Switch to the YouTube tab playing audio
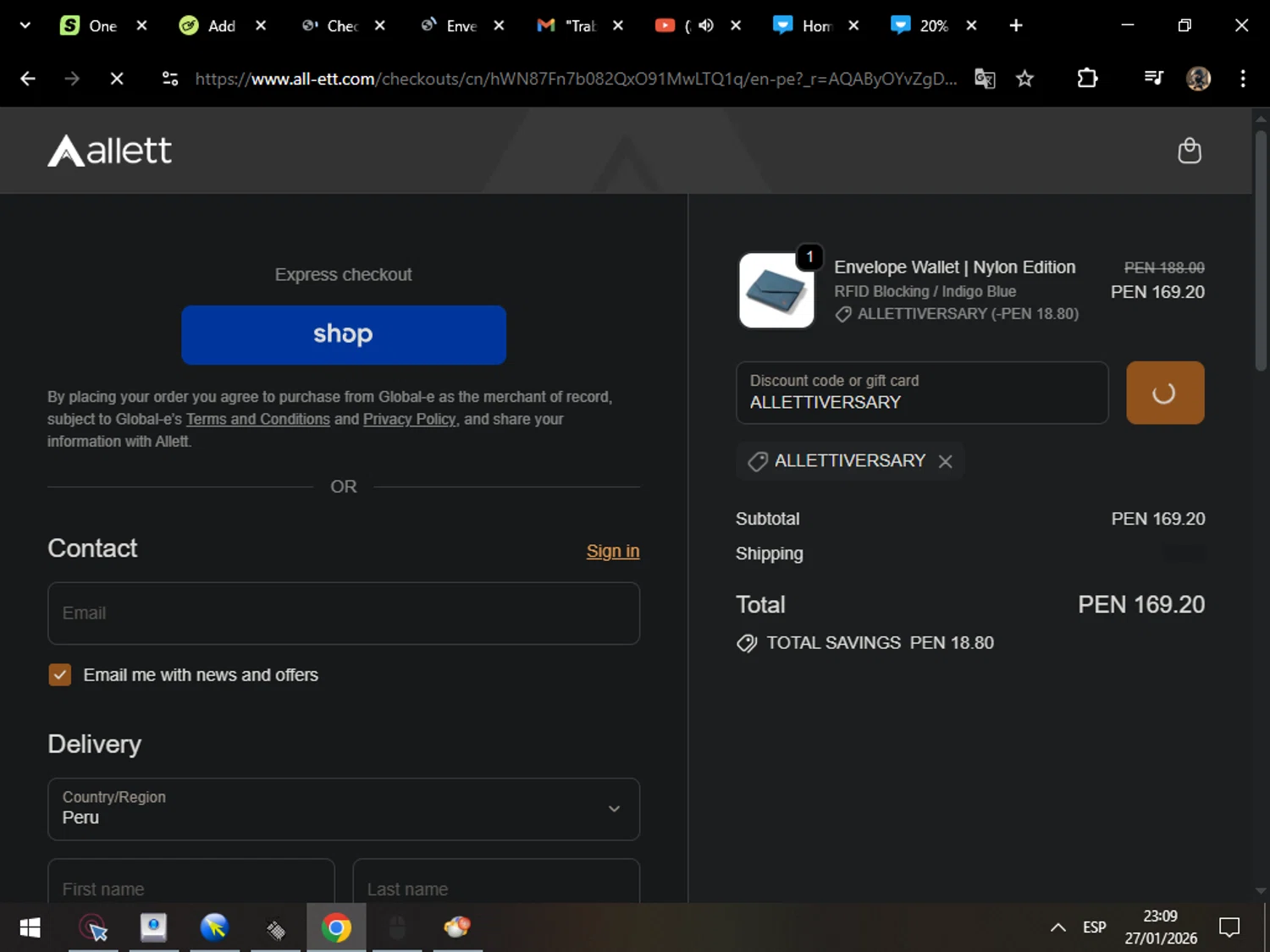The image size is (1270, 952). (673, 25)
